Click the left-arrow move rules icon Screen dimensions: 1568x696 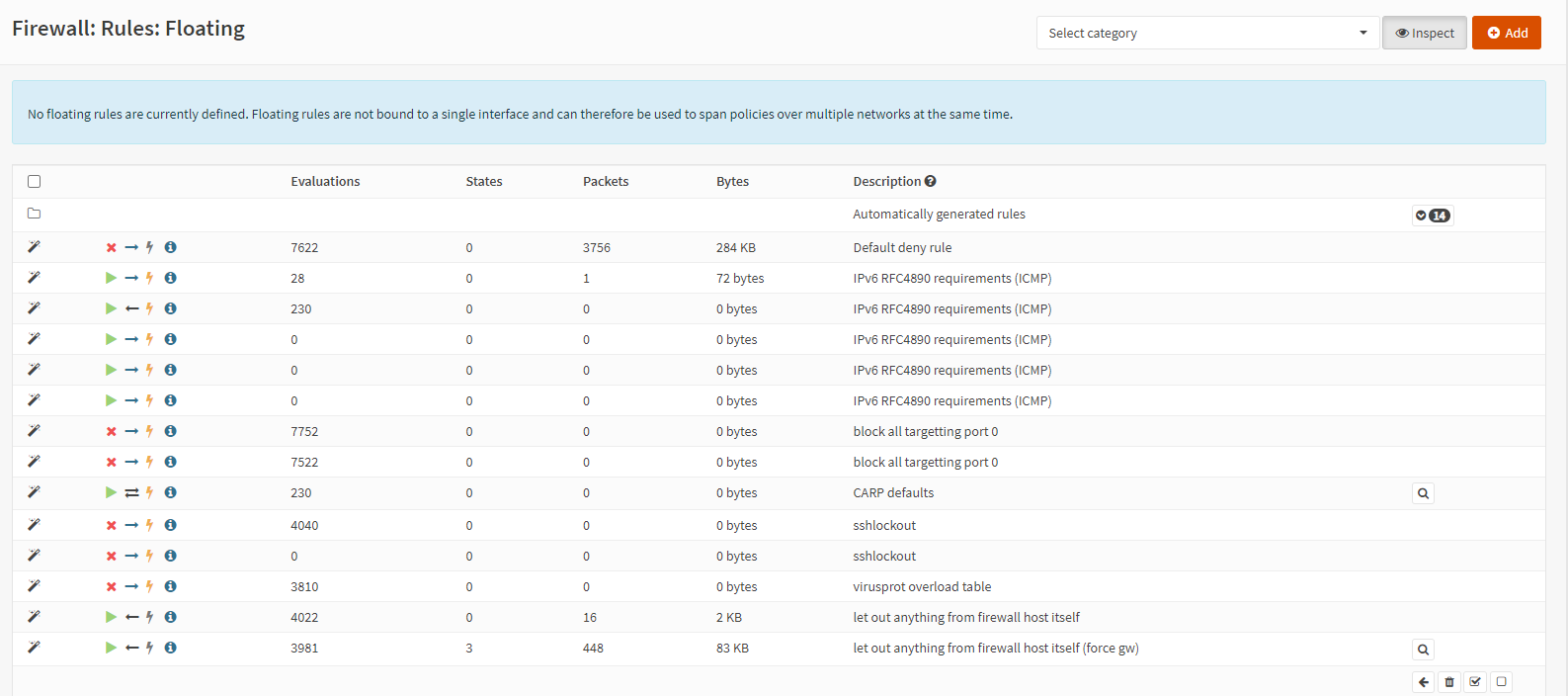point(1423,681)
